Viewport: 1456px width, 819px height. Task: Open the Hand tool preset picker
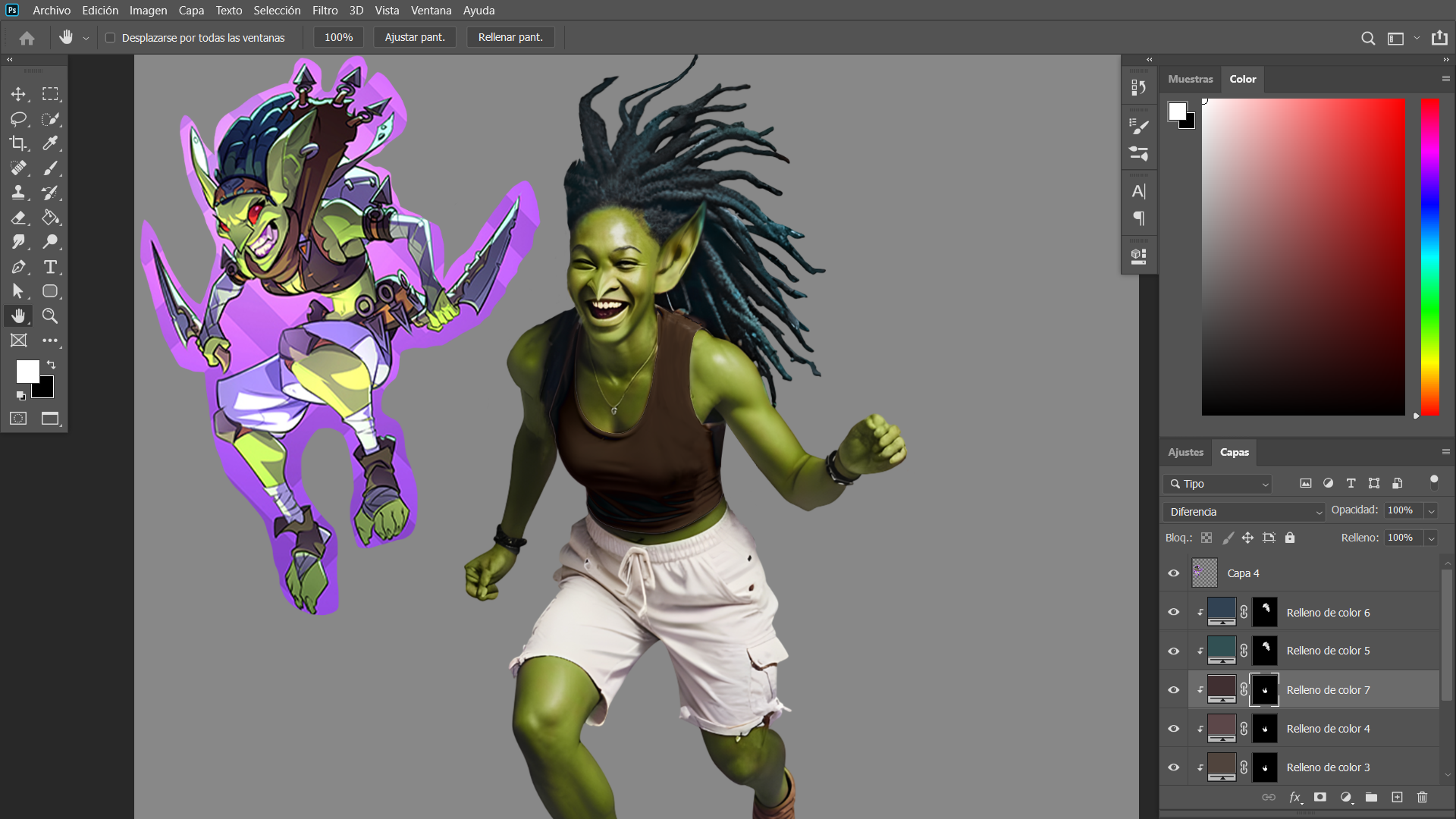86,38
